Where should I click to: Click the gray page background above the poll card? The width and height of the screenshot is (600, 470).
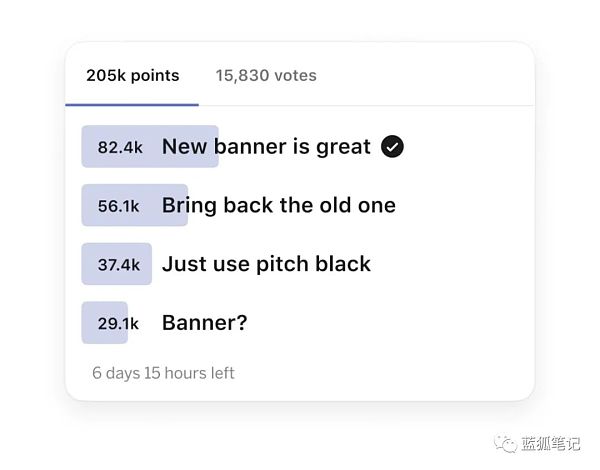(300, 20)
